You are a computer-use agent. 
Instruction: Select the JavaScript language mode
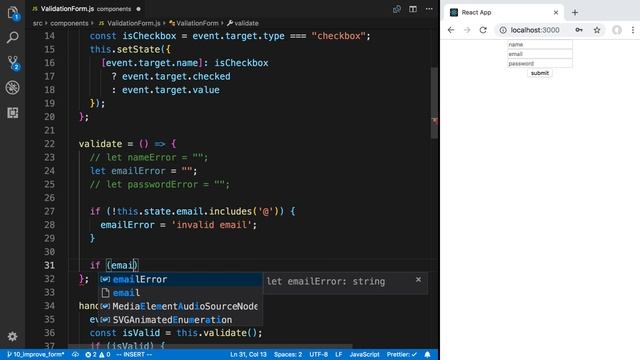tap(364, 354)
